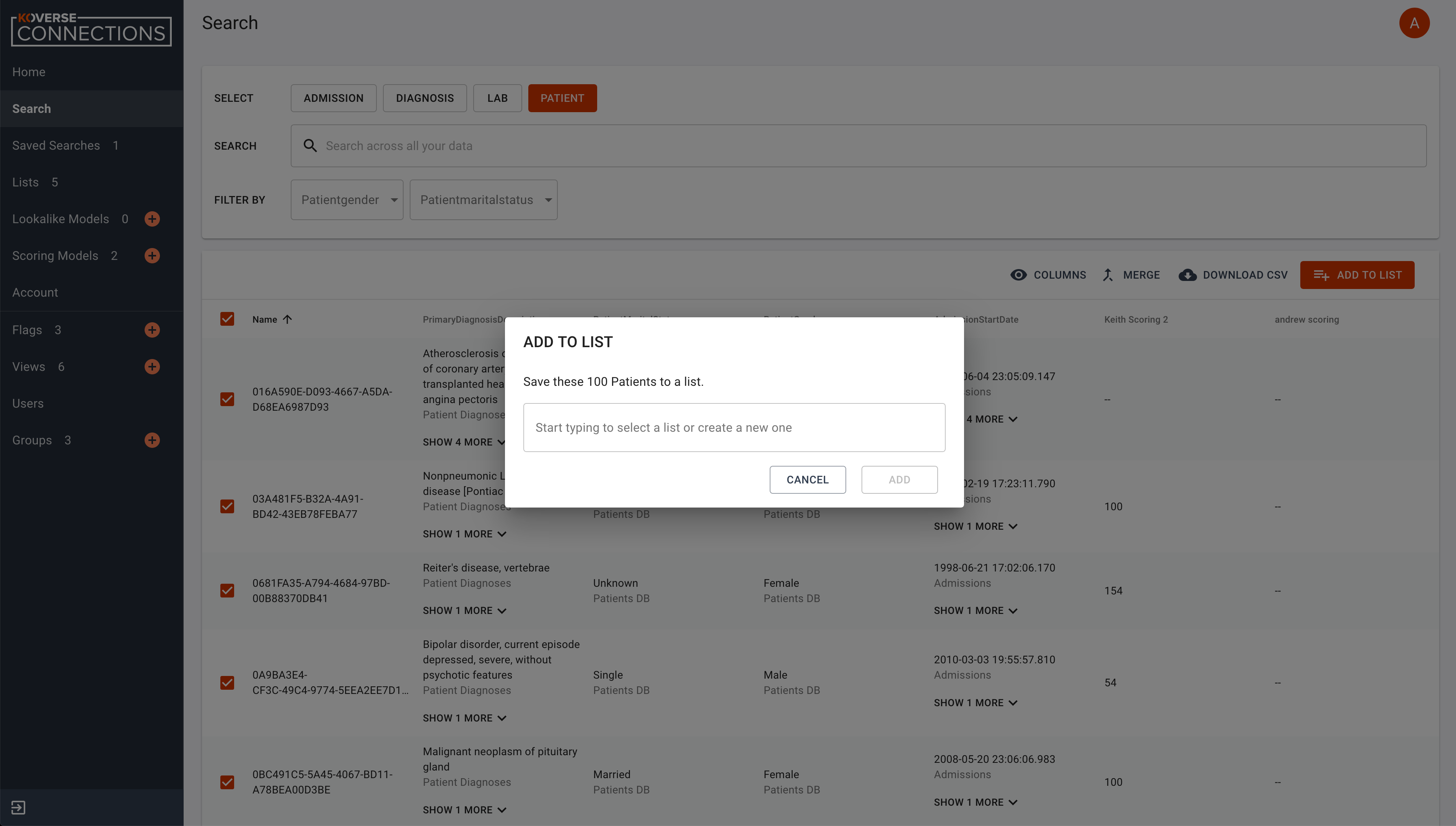
Task: Uncheck patient 0A9BA3E4 row checkbox
Action: [x=227, y=682]
